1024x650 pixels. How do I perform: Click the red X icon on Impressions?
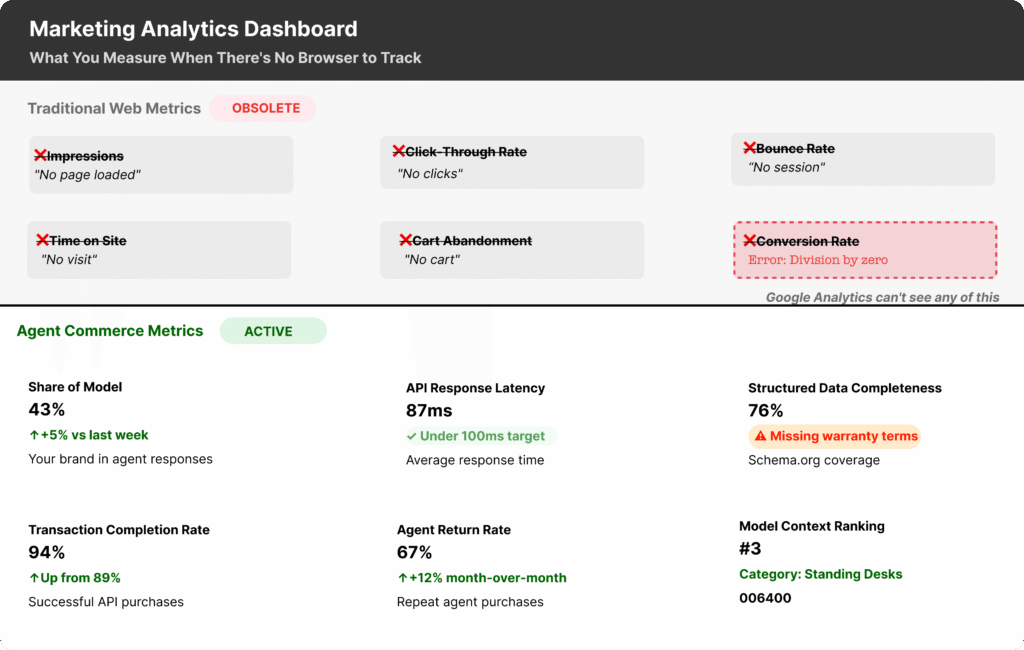[40, 156]
